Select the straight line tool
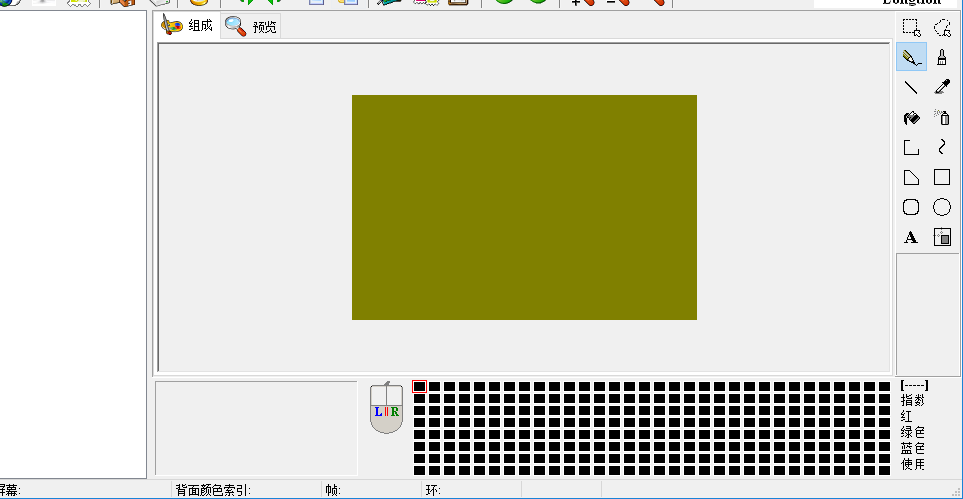 [x=911, y=88]
